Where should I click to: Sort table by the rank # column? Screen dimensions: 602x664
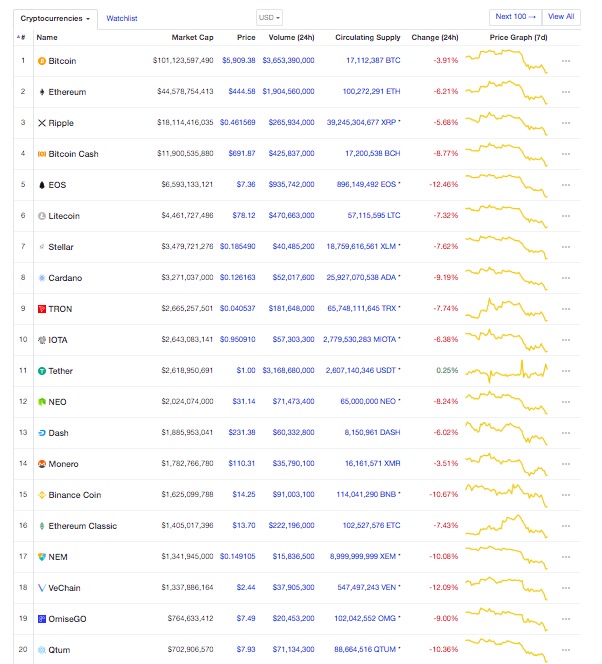[21, 37]
